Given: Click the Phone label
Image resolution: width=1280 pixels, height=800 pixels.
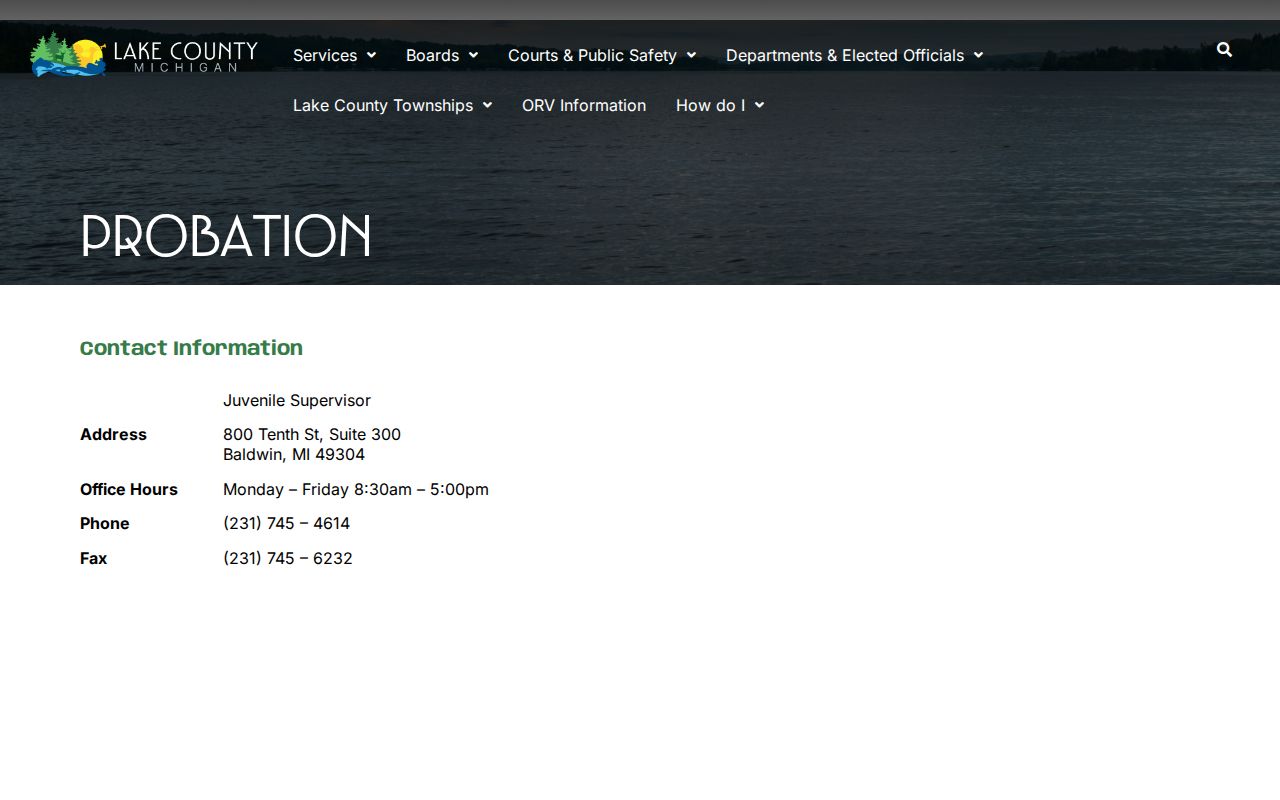Looking at the screenshot, I should point(105,523).
